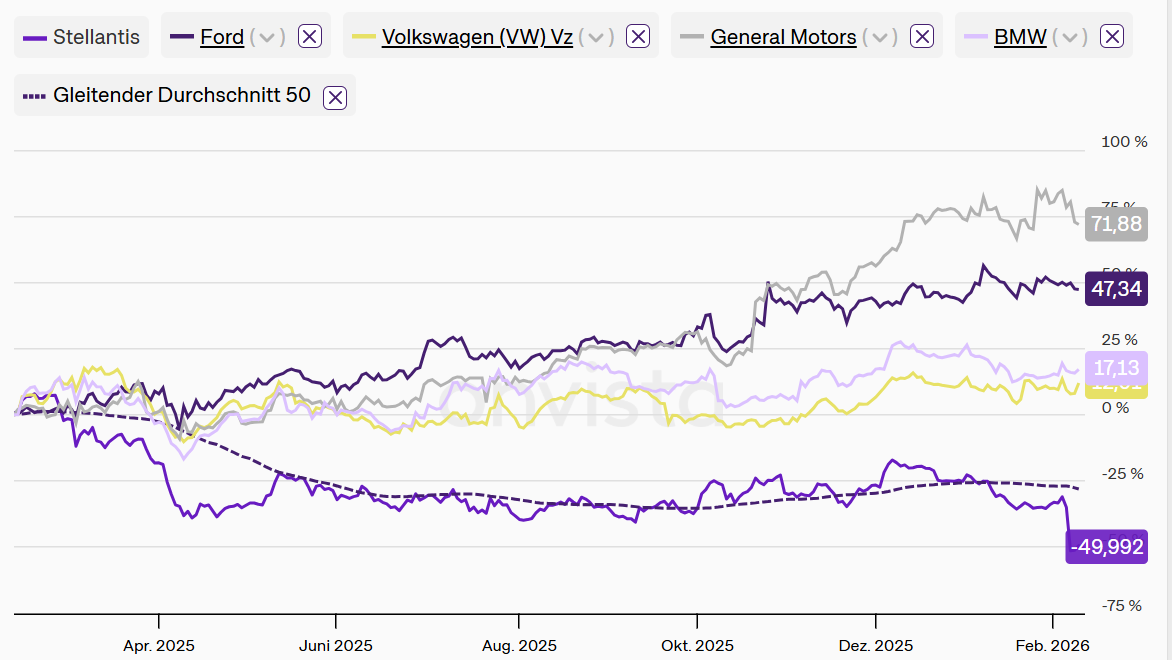Click the Okt. 2025 axis label
Viewport: 1172px width, 660px height.
[697, 646]
